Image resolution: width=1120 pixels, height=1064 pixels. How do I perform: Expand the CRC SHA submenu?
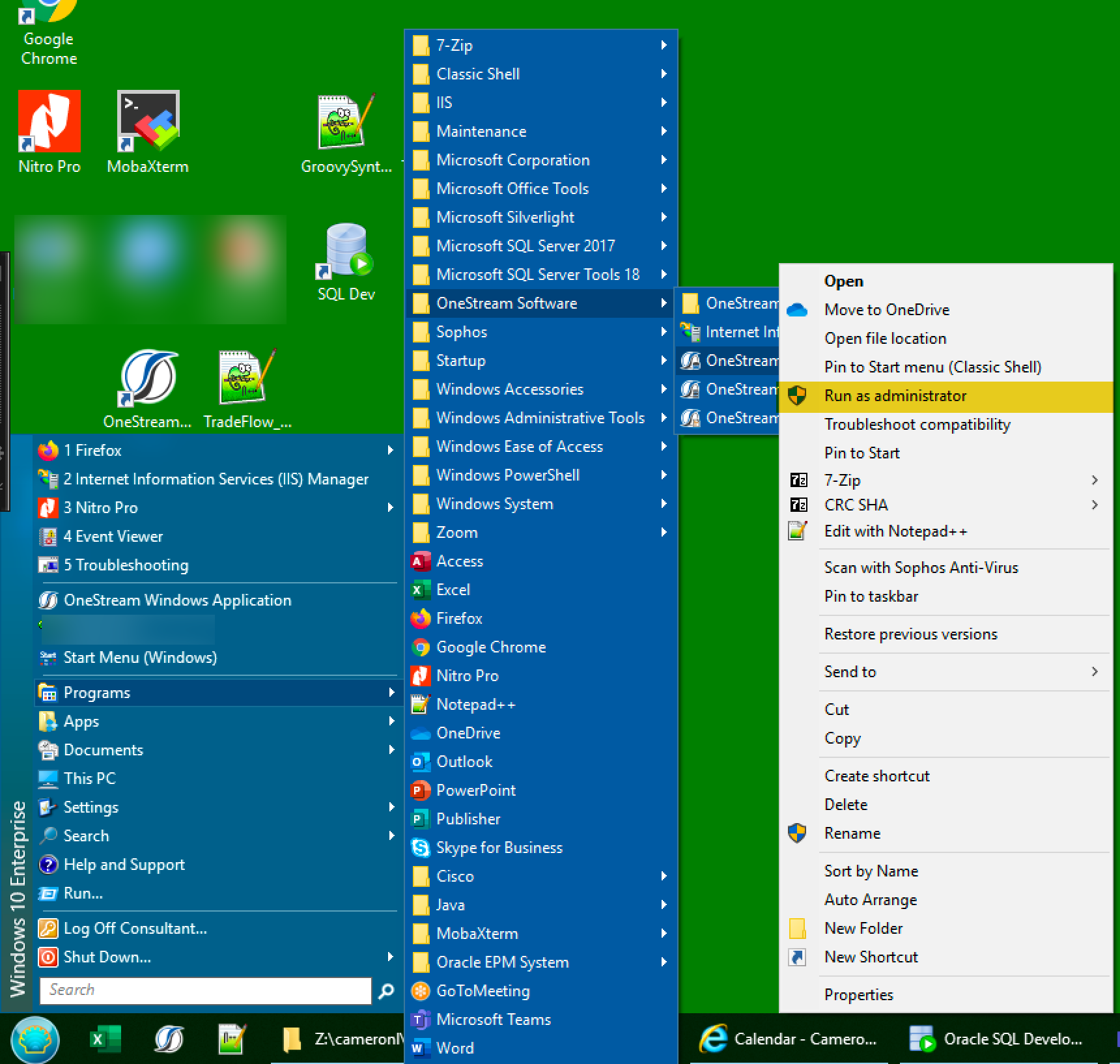tap(946, 505)
